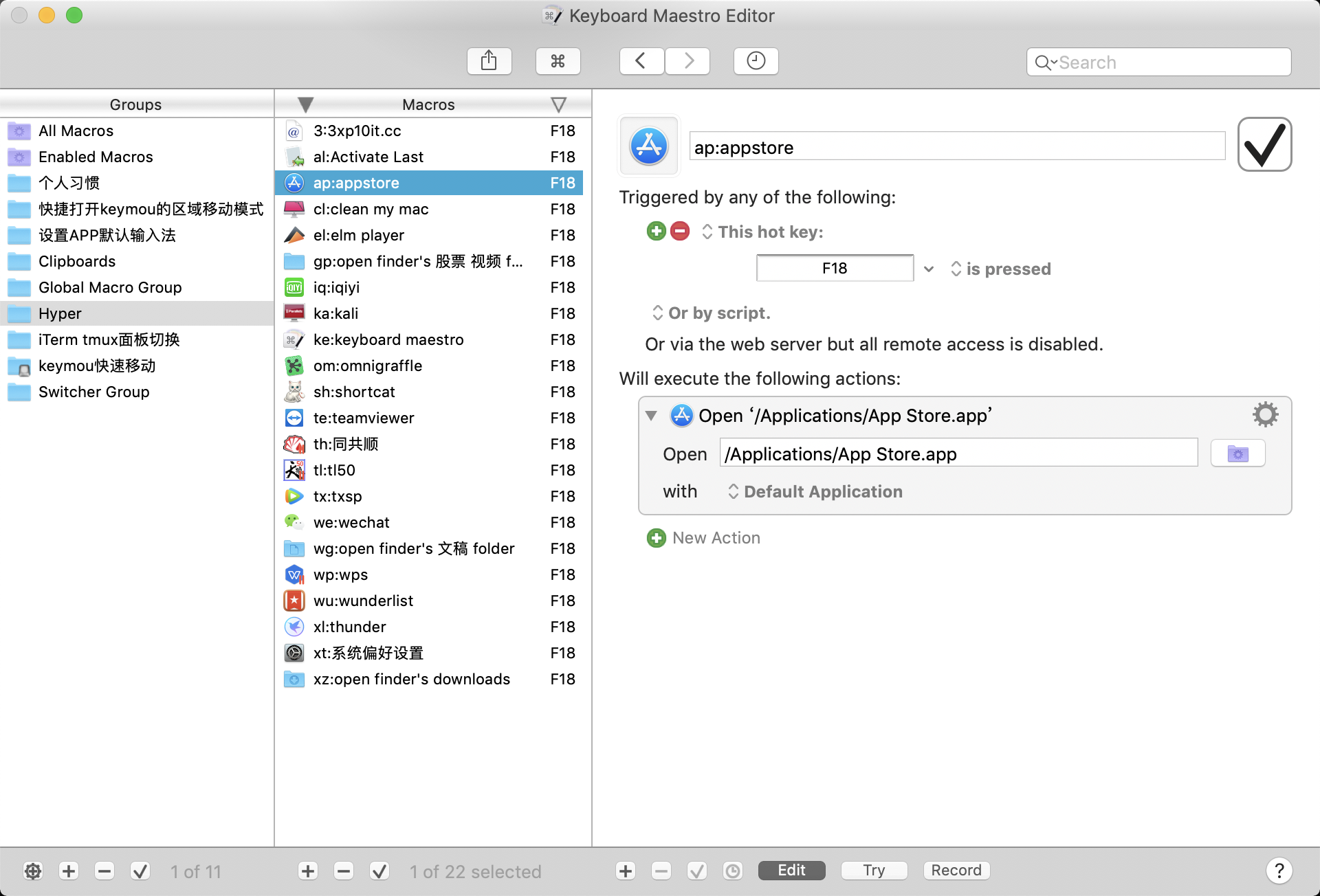Toggle the macro enable checkmark button

click(379, 871)
